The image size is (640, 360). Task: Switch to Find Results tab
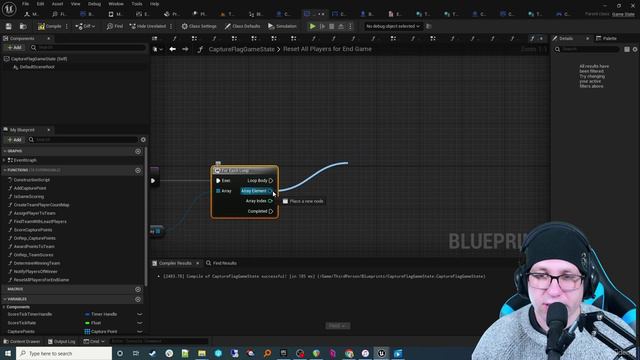pyautogui.click(x=222, y=263)
